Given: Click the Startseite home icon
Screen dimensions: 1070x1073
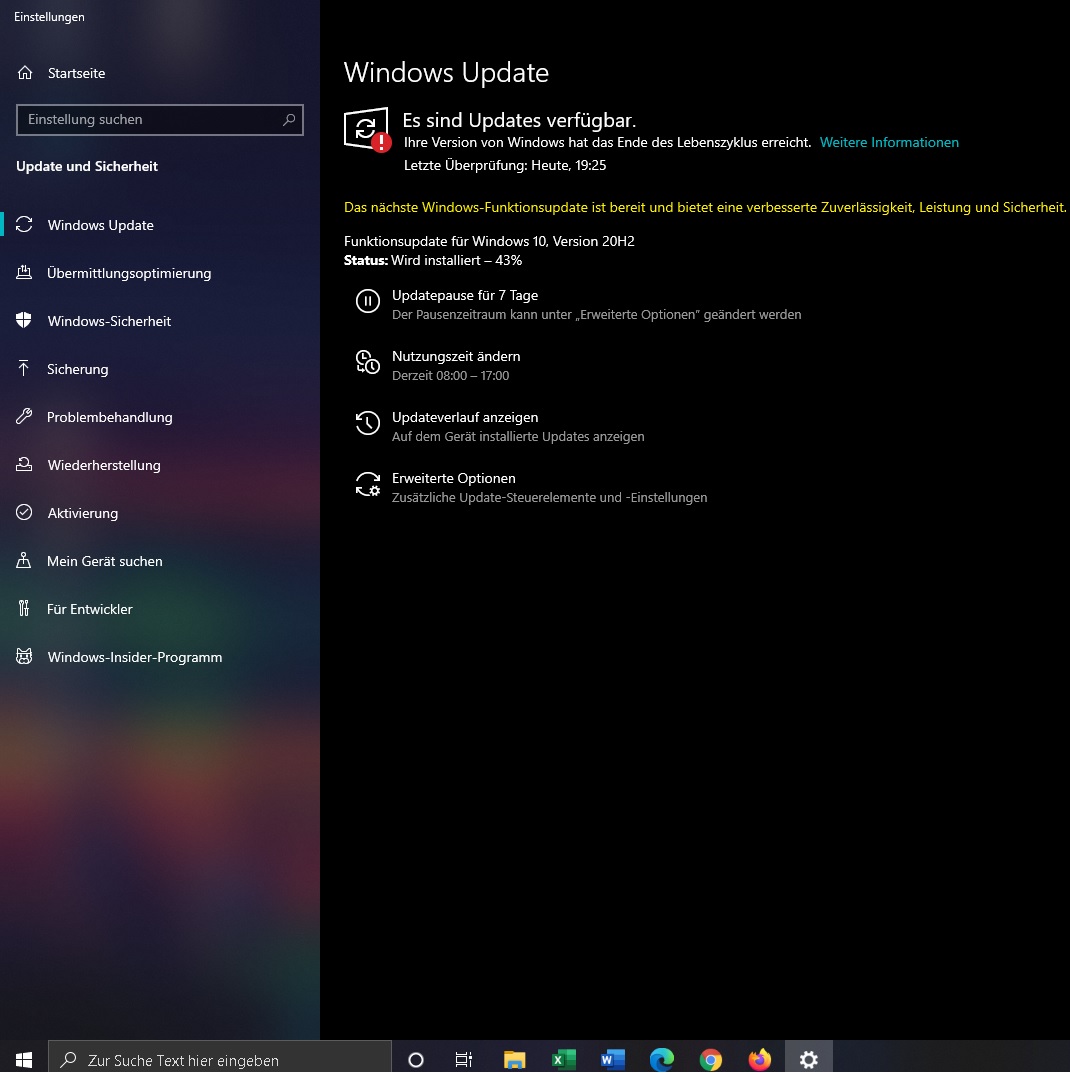Looking at the screenshot, I should (x=25, y=73).
